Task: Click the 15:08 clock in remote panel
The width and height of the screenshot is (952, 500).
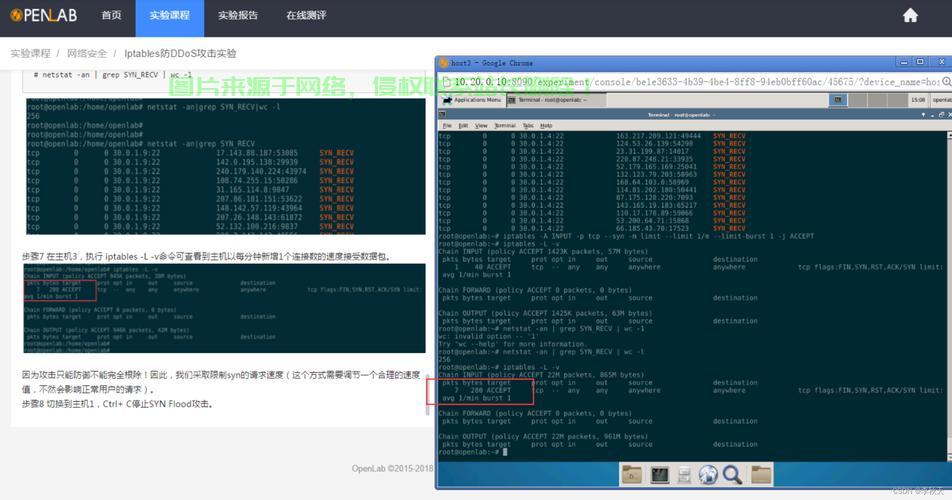Action: coord(918,100)
